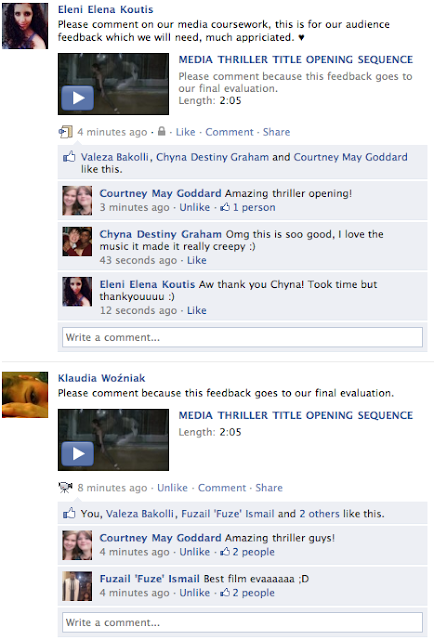This screenshot has height=640, width=434.
Task: Focus the comment box under Klaudia's post
Action: coord(243,622)
